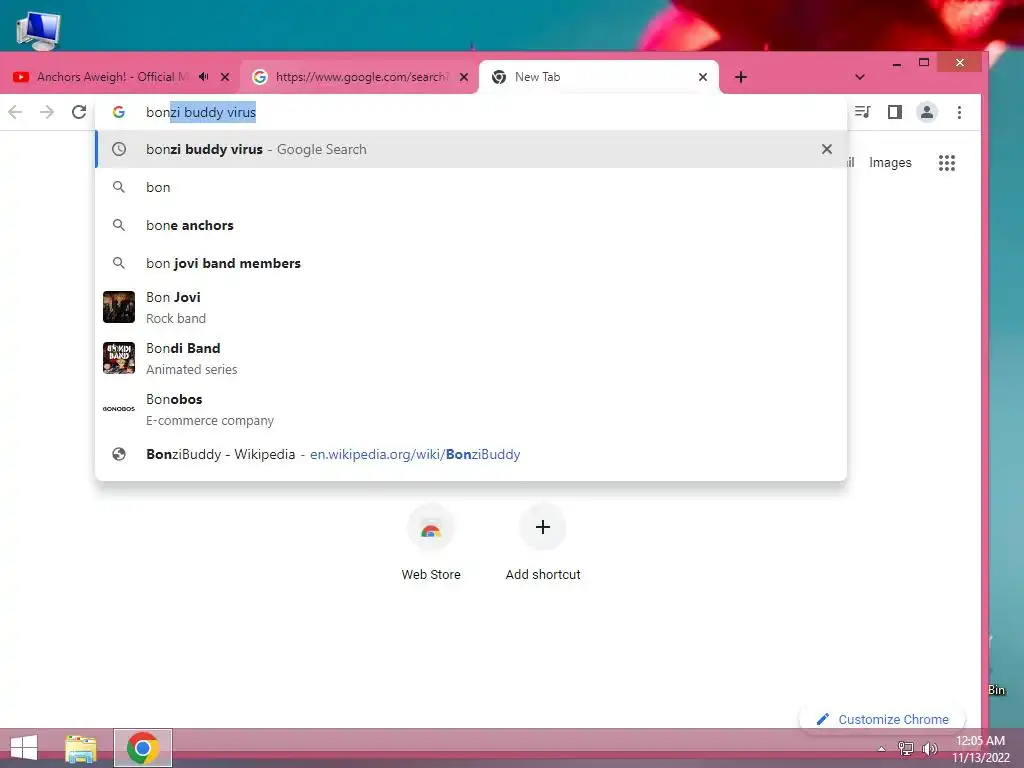
Task: Show hidden tray icons arrow
Action: pos(881,749)
